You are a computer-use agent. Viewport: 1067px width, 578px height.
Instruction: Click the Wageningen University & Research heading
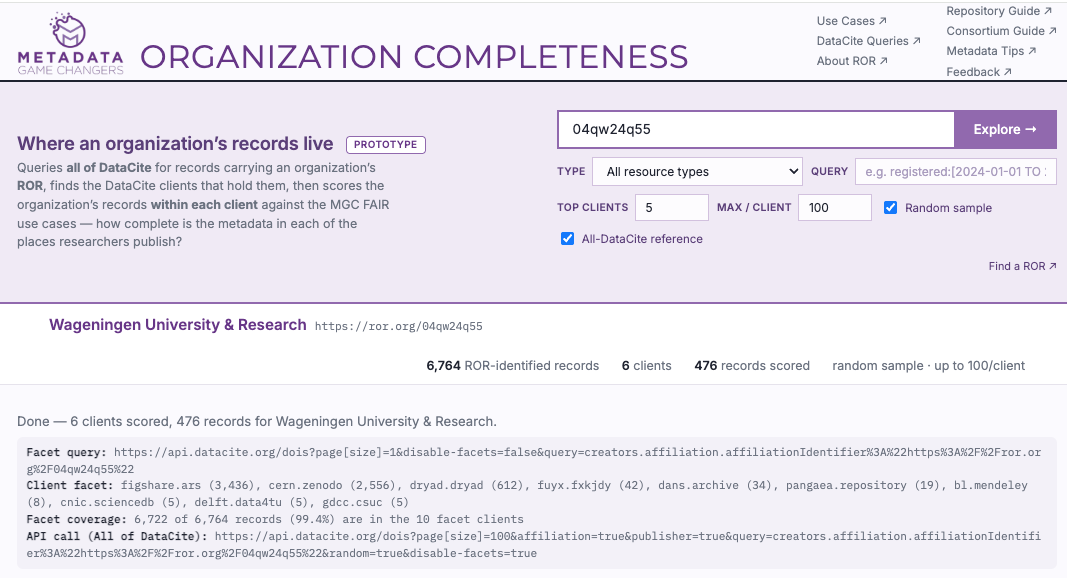pos(178,325)
